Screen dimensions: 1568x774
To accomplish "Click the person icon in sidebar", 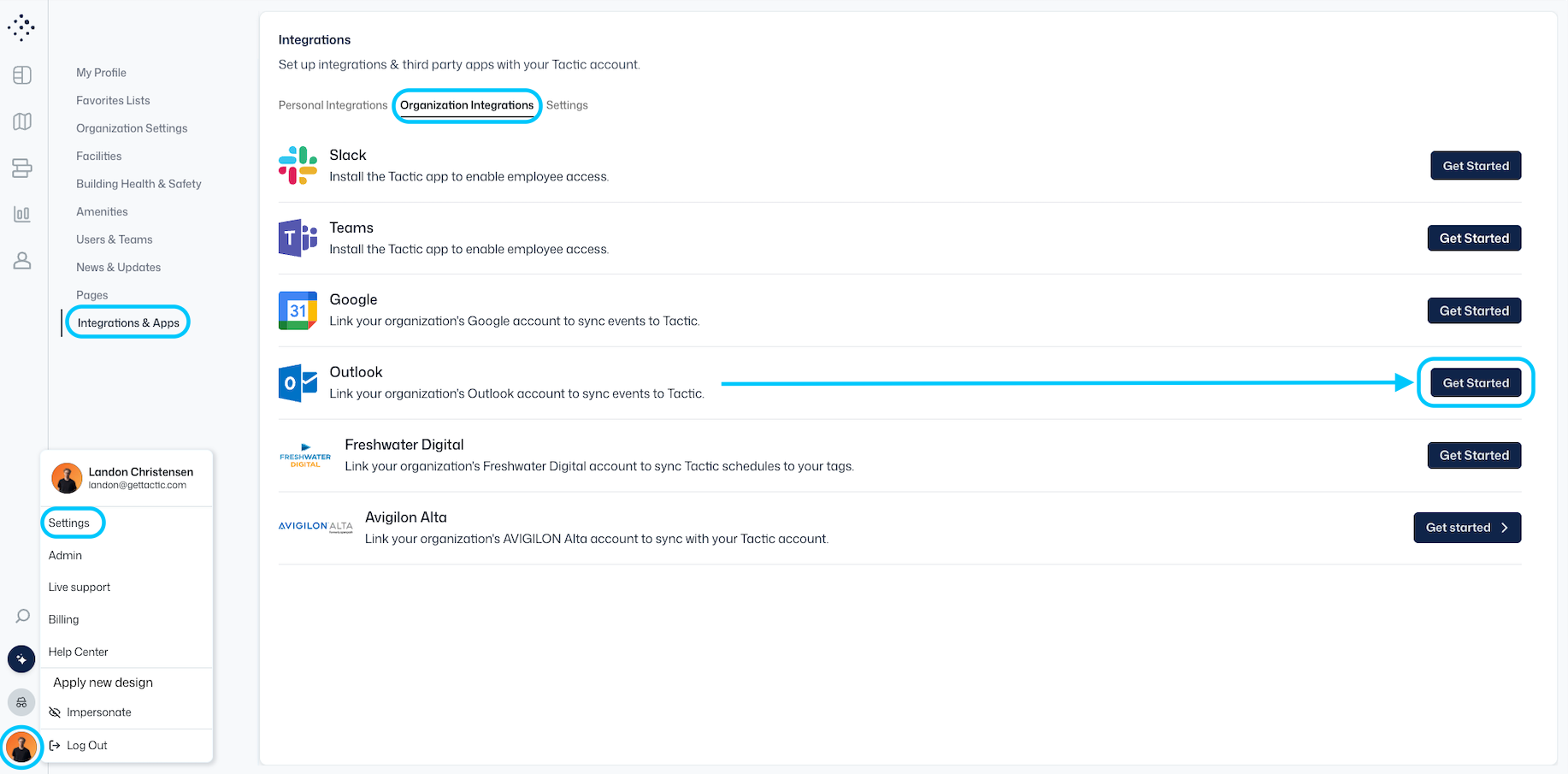I will 22,261.
